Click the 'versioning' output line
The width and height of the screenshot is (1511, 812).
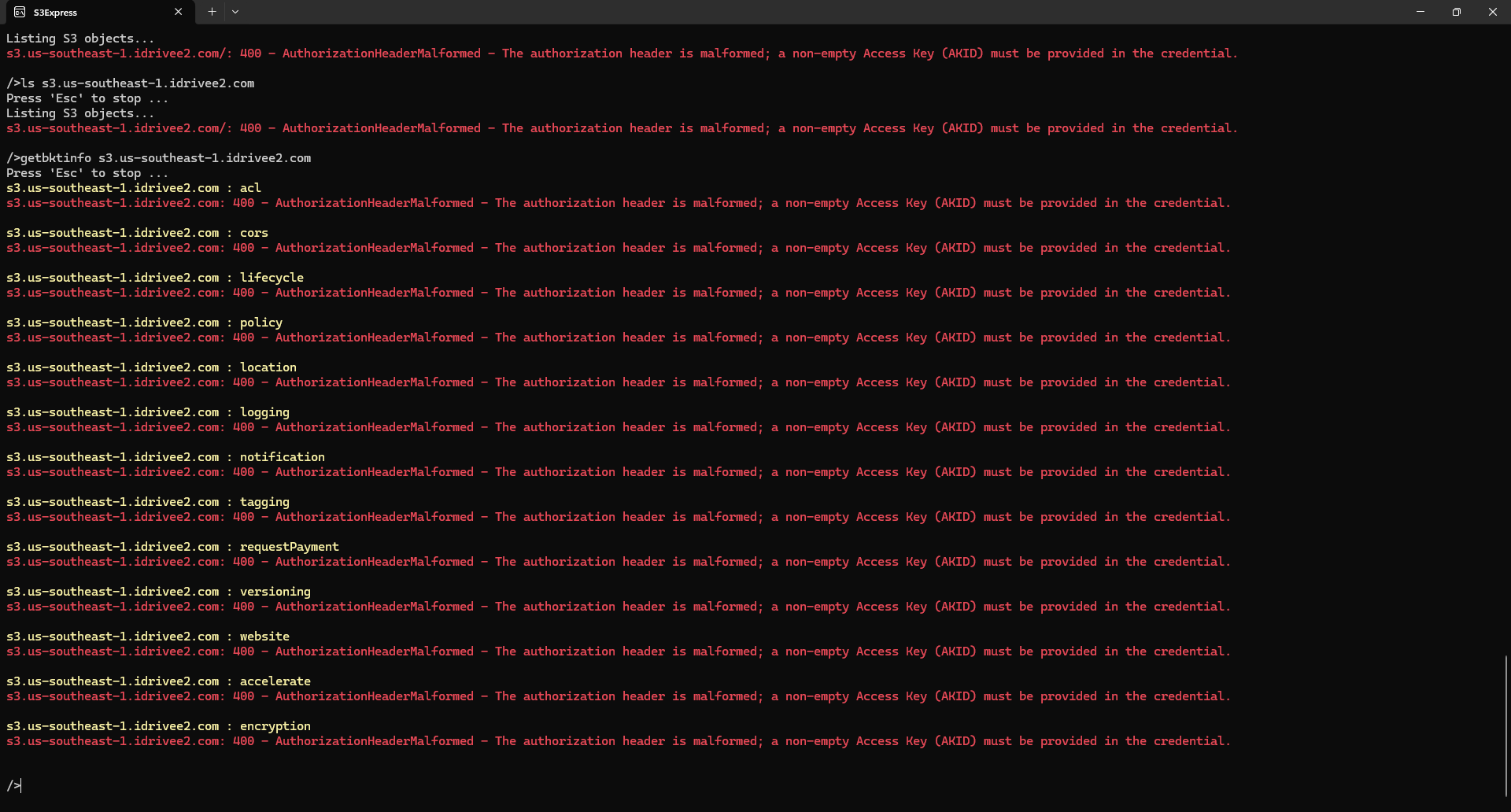pos(158,592)
